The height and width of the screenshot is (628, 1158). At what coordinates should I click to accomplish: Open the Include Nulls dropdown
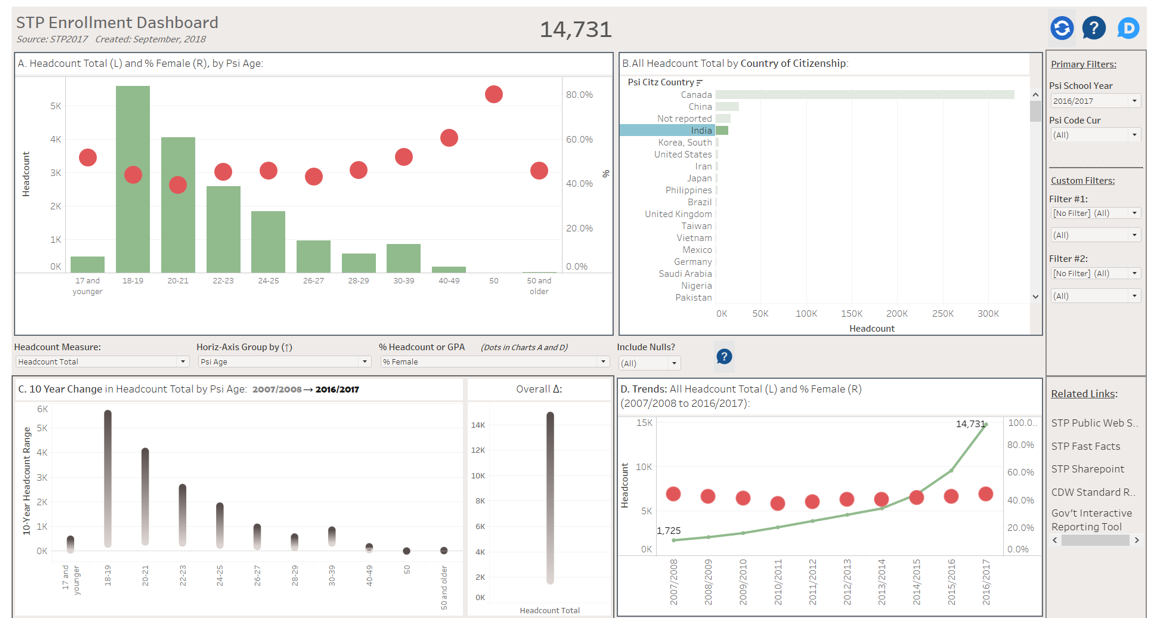pyautogui.click(x=649, y=364)
